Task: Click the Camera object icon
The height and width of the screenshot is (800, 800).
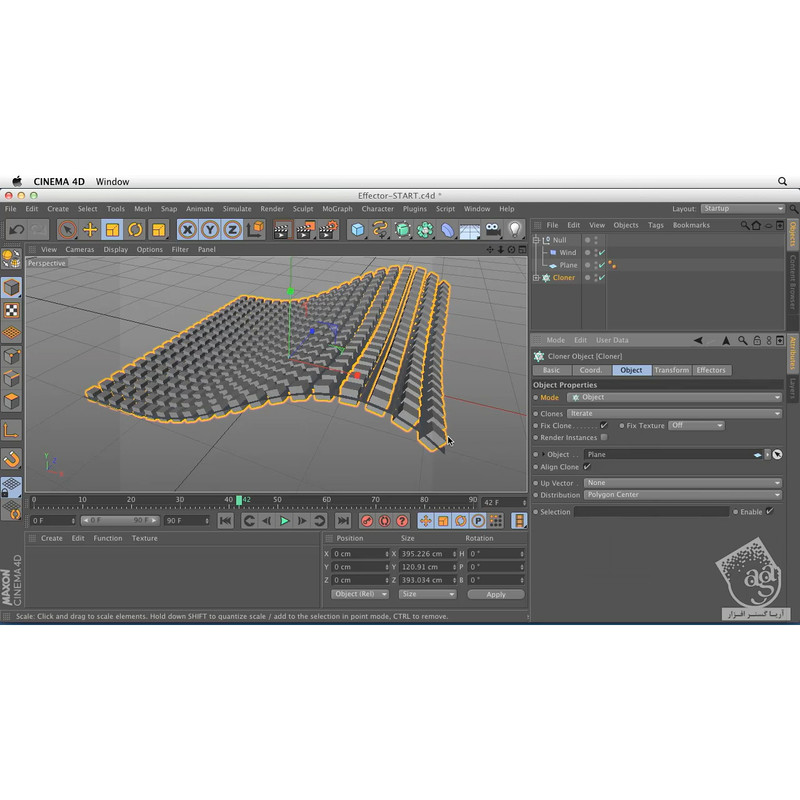Action: 492,230
